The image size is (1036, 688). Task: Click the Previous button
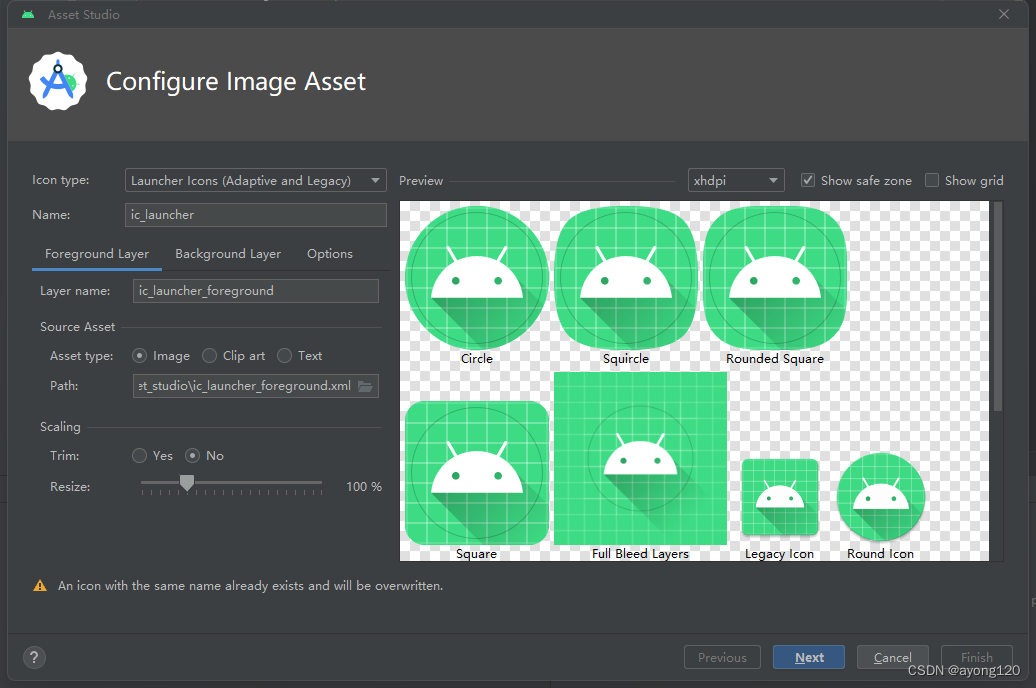click(722, 657)
